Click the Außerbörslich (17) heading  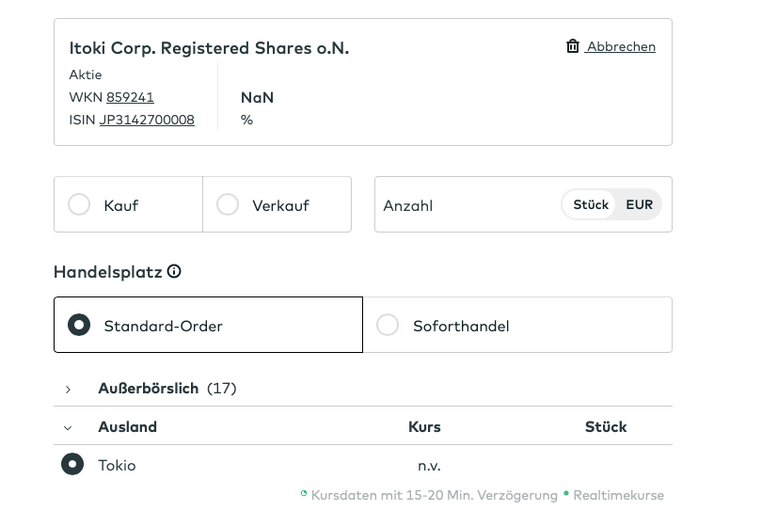tap(166, 388)
